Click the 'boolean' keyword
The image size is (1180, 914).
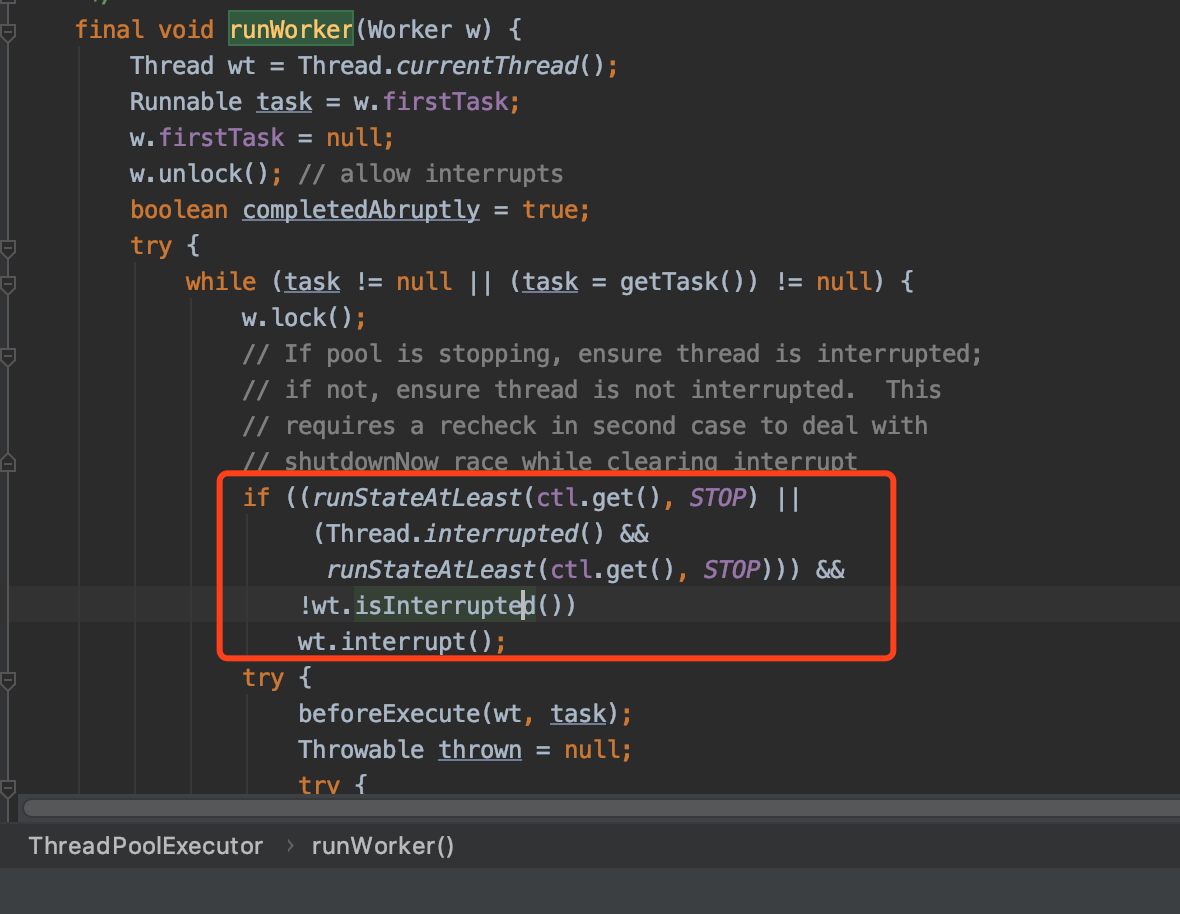tap(179, 210)
